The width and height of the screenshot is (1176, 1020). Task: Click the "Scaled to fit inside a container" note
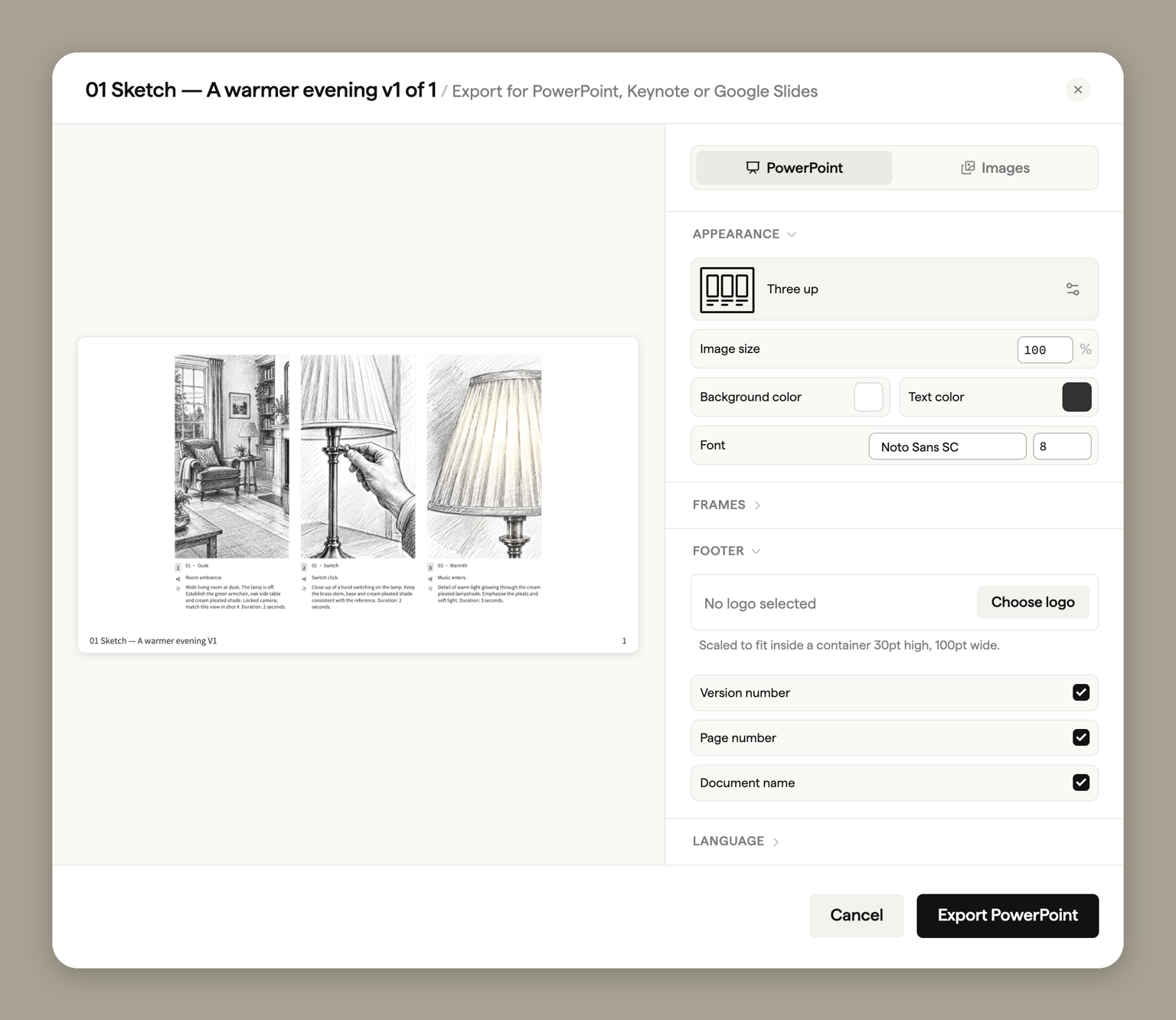tap(849, 646)
